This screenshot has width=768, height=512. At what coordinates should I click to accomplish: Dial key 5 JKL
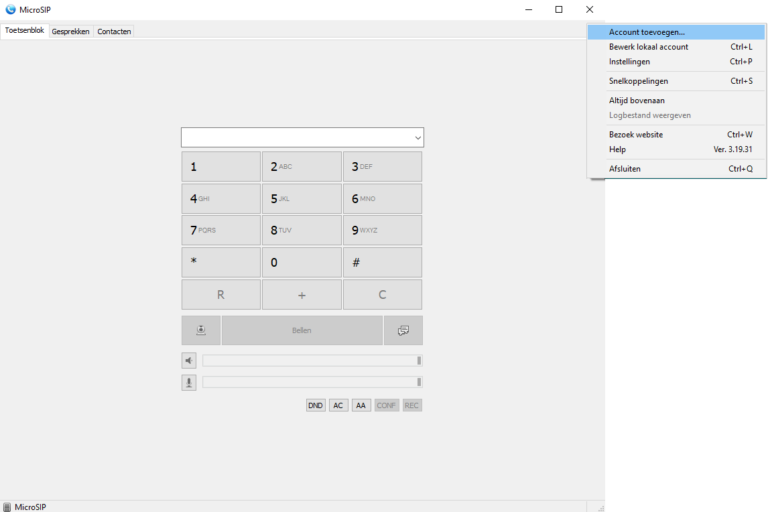tap(302, 198)
